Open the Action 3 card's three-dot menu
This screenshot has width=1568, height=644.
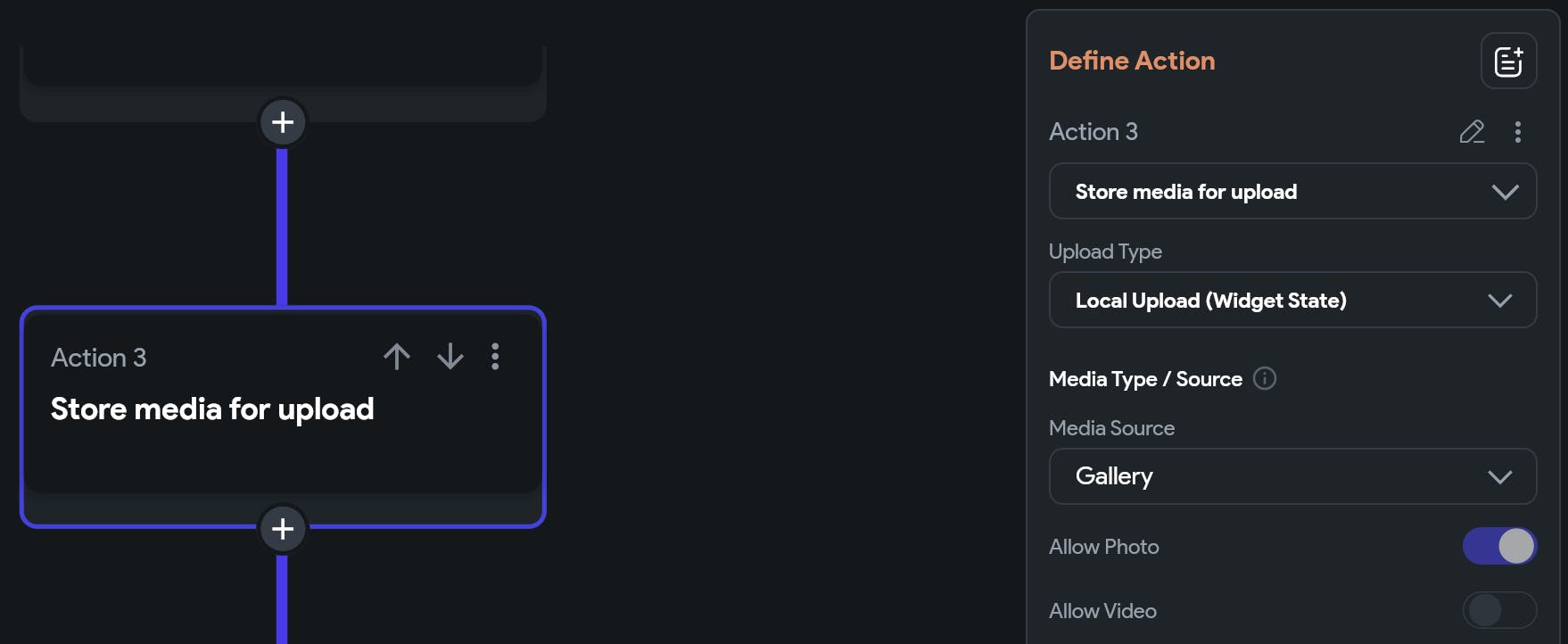pos(495,357)
